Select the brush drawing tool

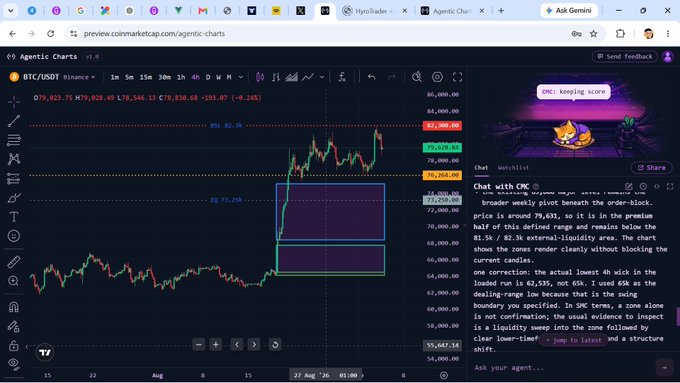tap(14, 198)
